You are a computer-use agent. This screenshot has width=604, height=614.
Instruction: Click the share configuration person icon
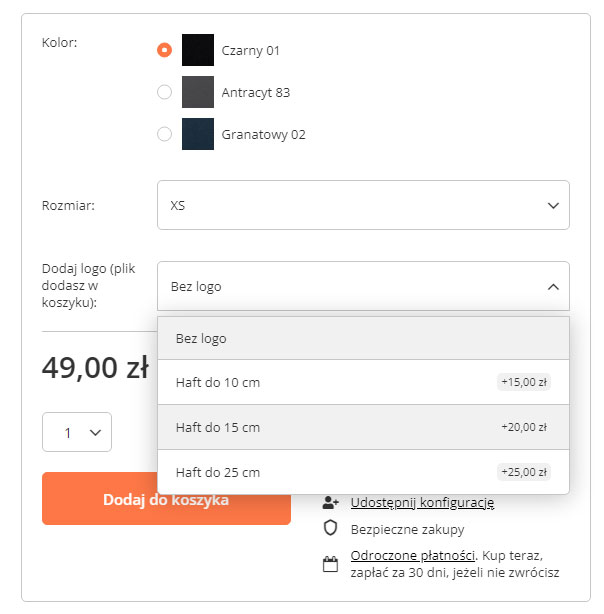click(x=331, y=502)
